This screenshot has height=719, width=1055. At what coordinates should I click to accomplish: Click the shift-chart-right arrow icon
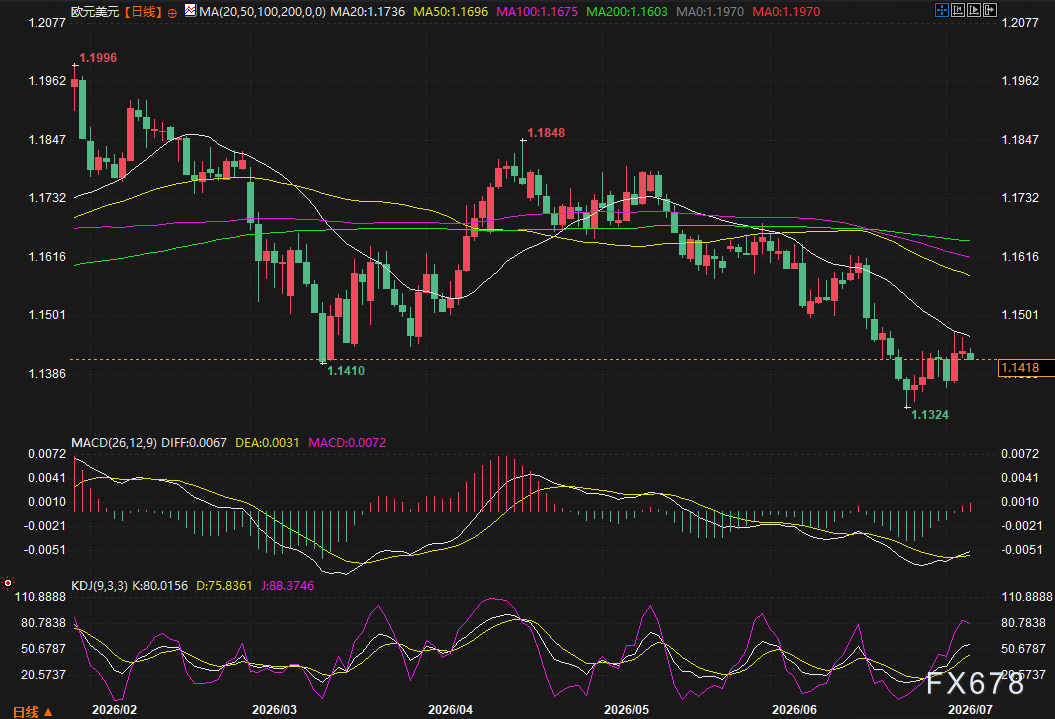pos(990,10)
